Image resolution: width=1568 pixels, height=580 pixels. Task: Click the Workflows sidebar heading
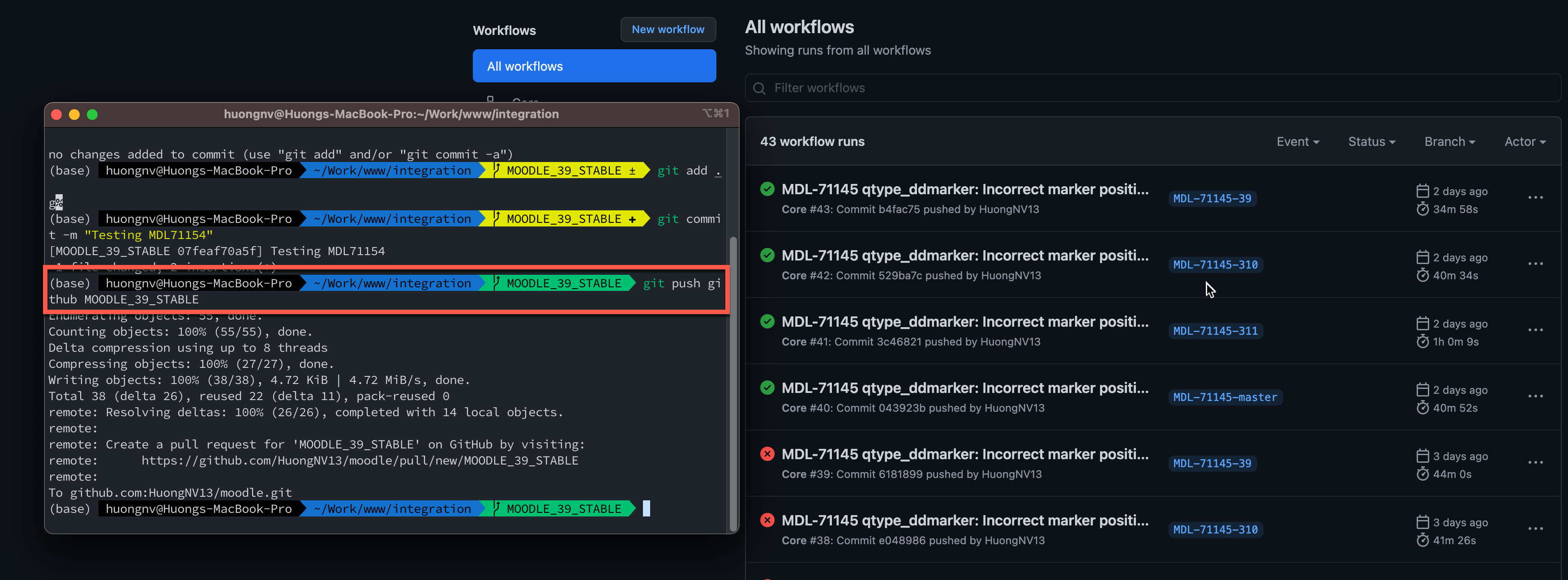[504, 30]
